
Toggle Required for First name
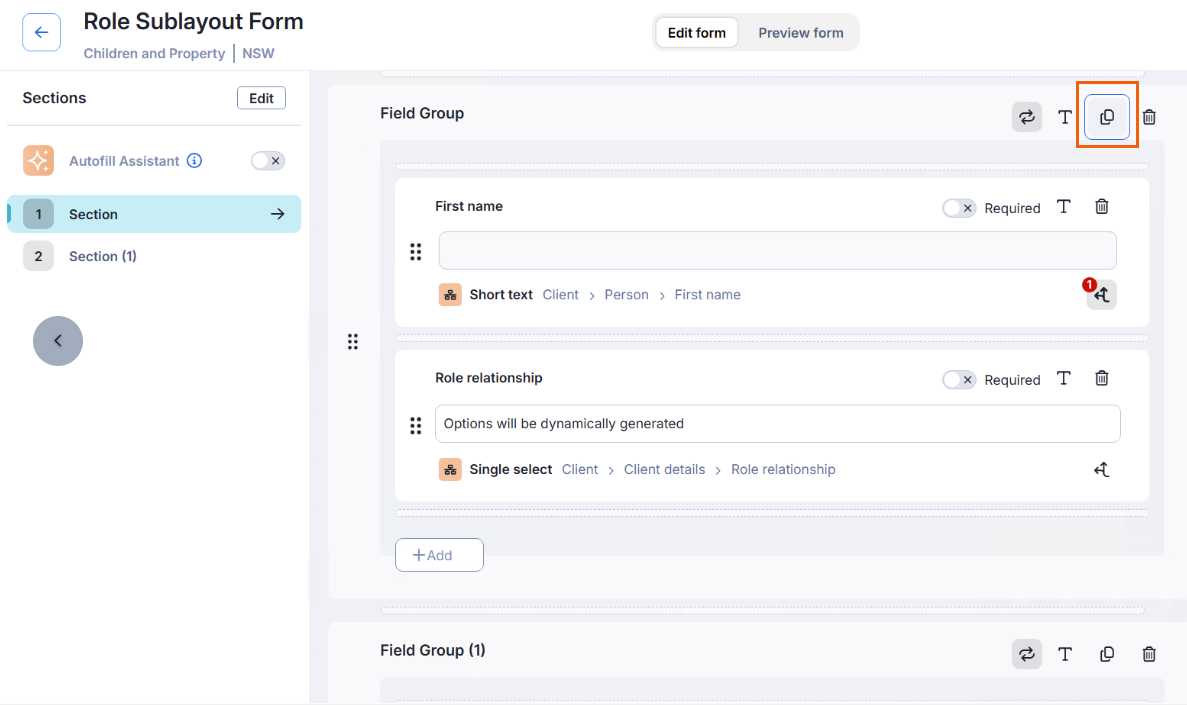[958, 208]
